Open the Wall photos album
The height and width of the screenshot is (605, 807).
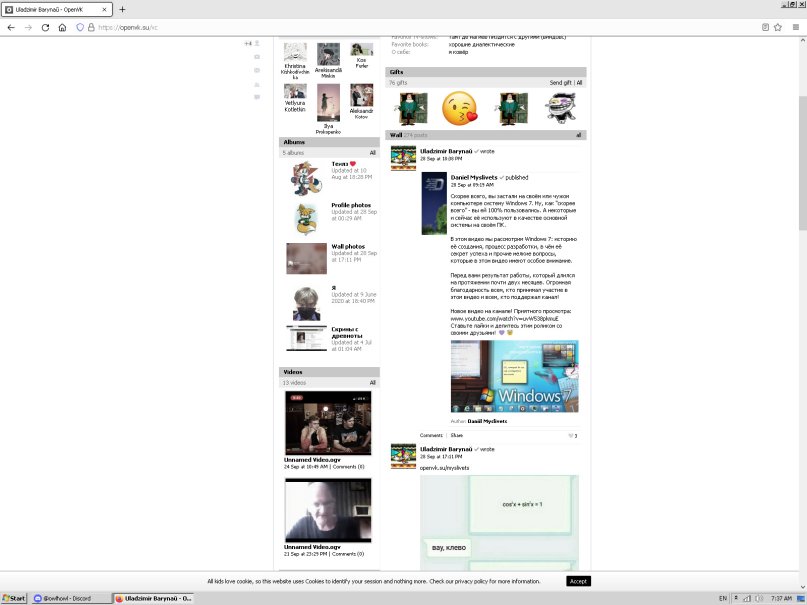pyautogui.click(x=348, y=246)
